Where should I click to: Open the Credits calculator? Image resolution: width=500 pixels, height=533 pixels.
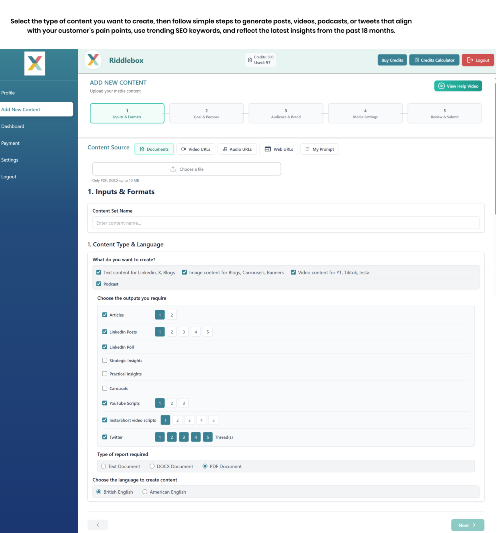pyautogui.click(x=434, y=60)
